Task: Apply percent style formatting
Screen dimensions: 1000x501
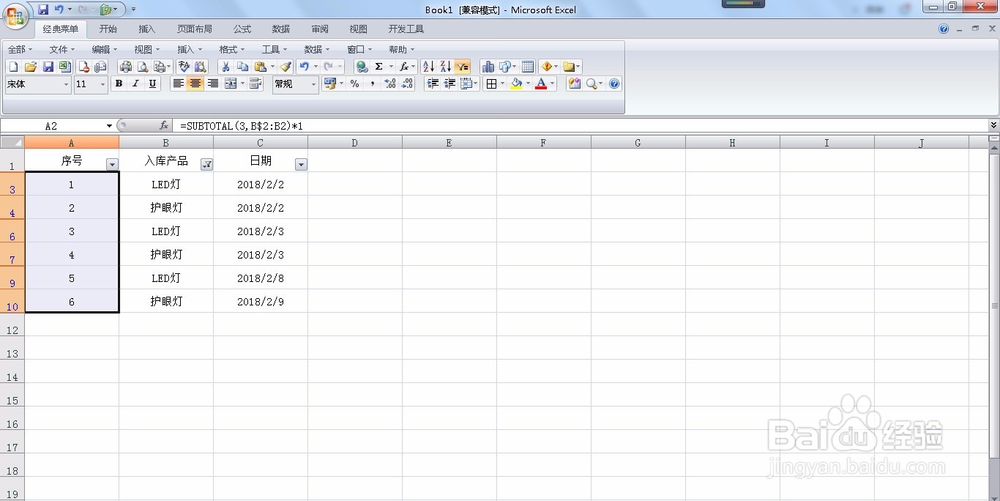Action: click(x=355, y=84)
